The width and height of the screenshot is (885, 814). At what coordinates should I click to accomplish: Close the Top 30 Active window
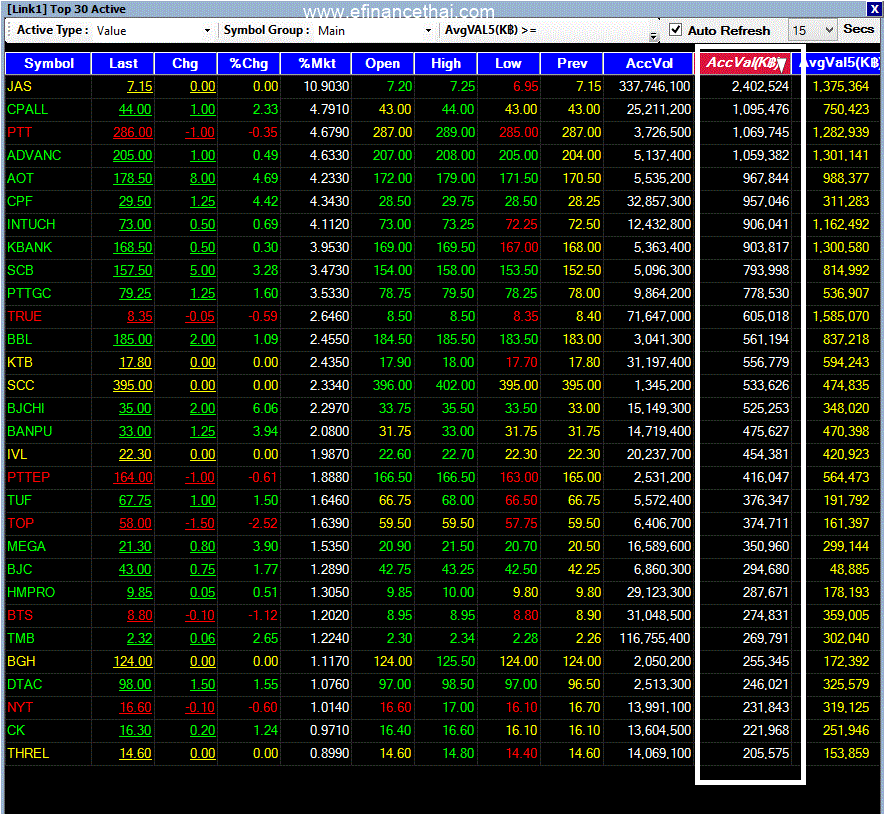[x=874, y=8]
